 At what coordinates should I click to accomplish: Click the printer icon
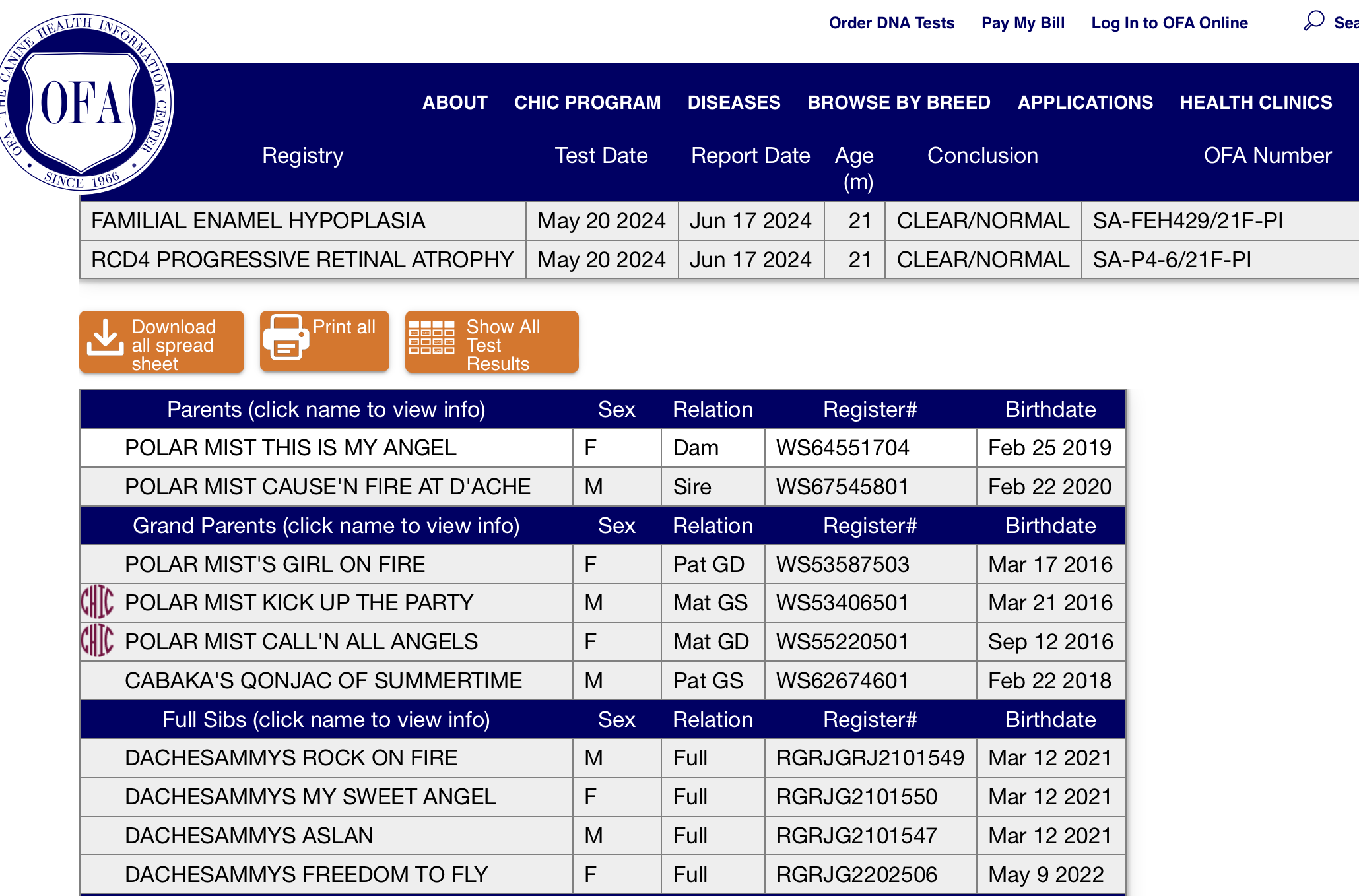coord(286,337)
